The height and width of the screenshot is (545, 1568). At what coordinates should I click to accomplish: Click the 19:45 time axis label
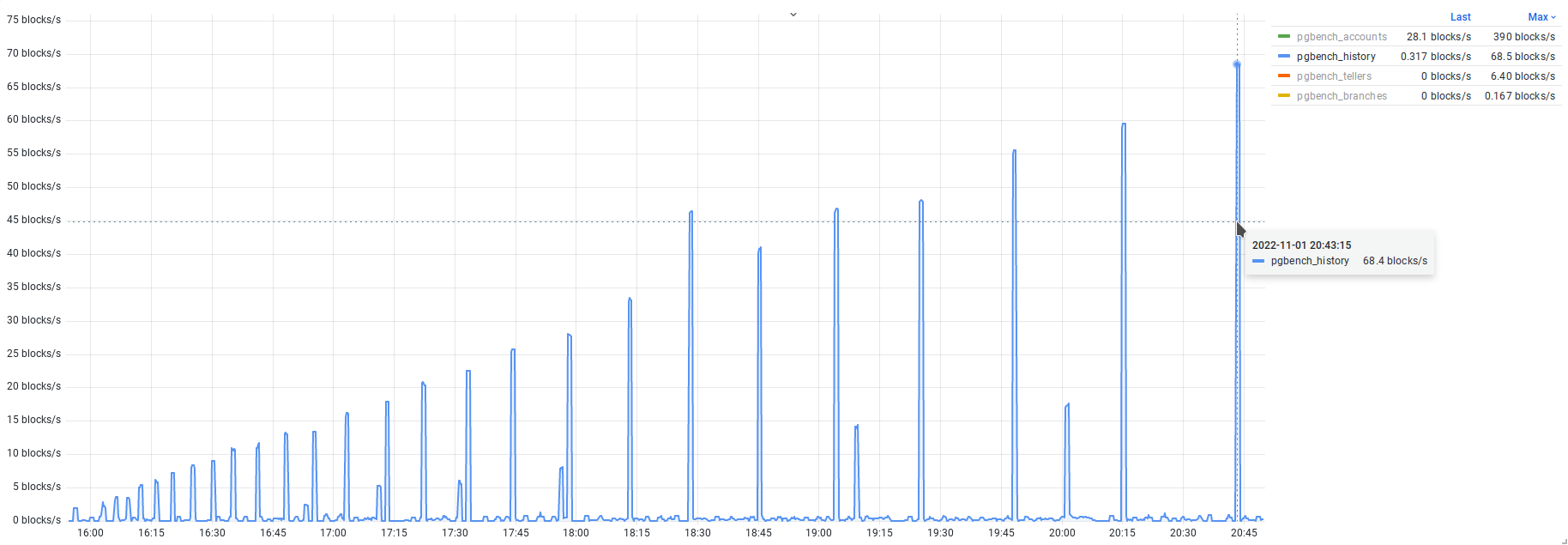(x=1001, y=533)
